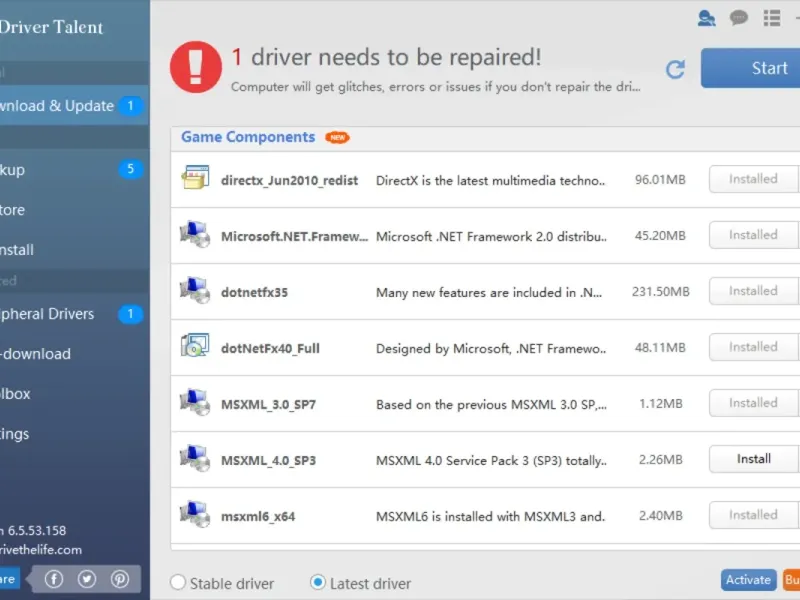800x600 pixels.
Task: Click the '1 driver needs to be repaired!' headline
Action: click(386, 57)
